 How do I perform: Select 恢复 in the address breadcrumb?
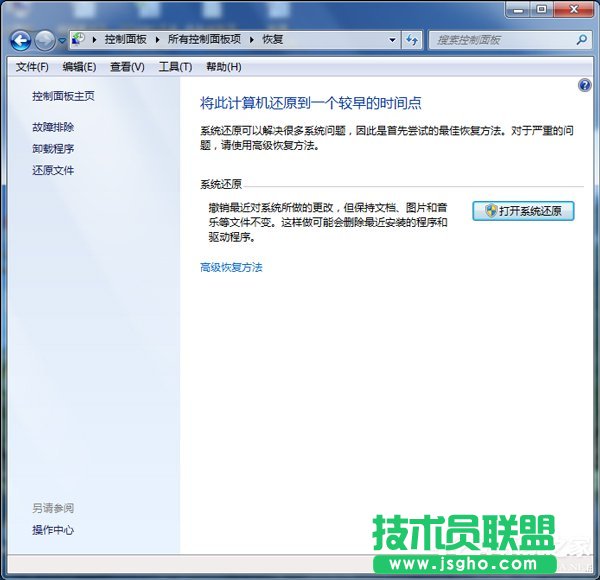tap(272, 39)
